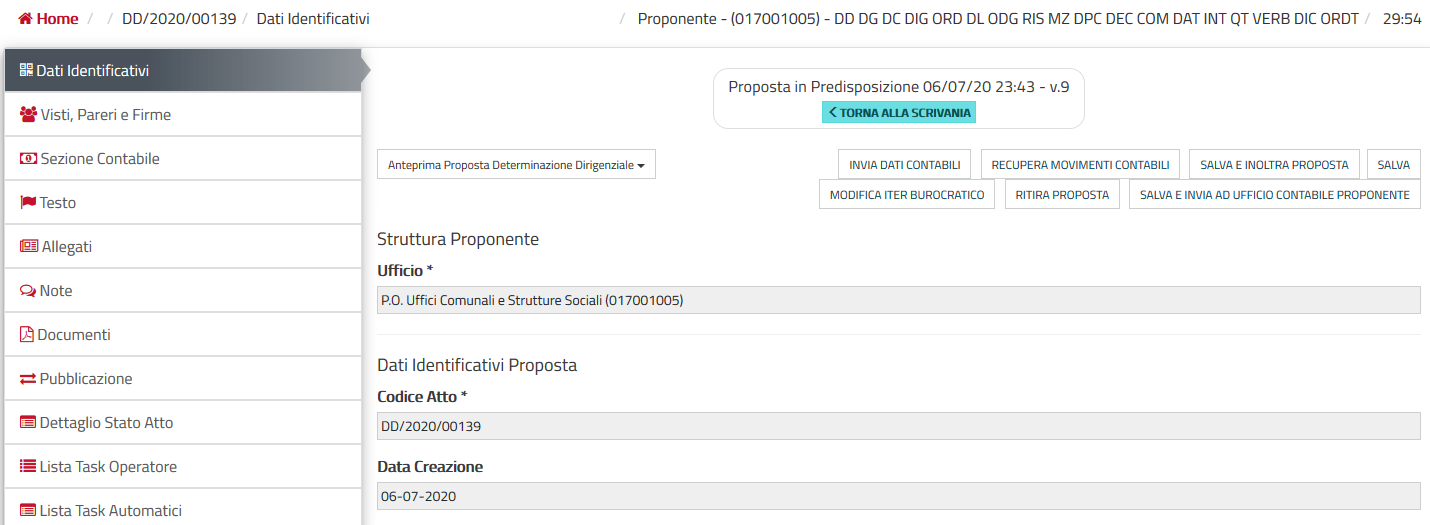This screenshot has height=525, width=1430.
Task: Open Dettaglio Stato Atto section
Action: point(106,423)
